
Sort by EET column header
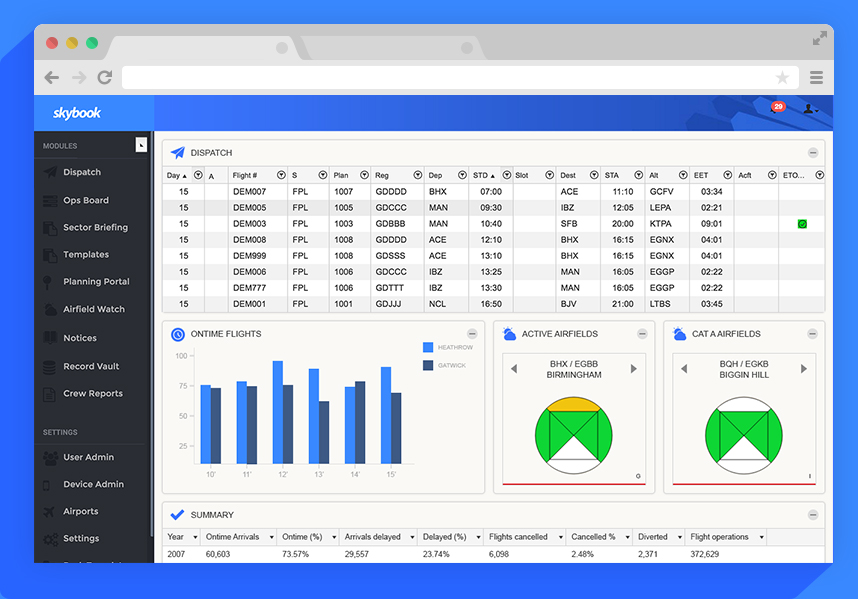(701, 176)
